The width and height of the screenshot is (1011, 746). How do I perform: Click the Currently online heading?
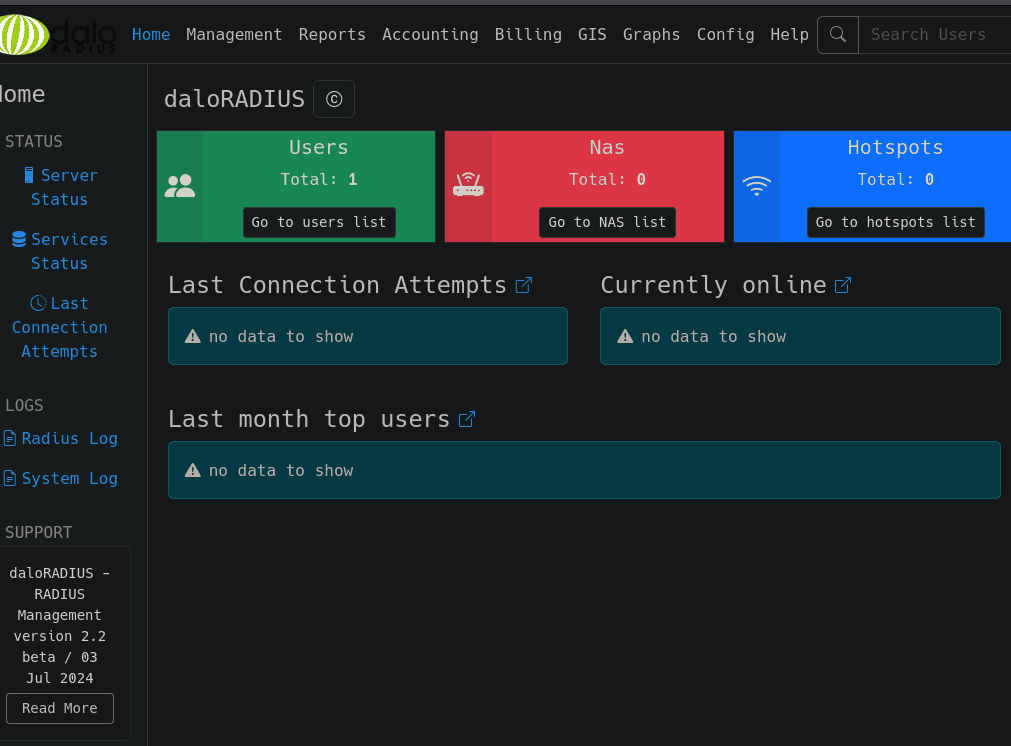(713, 285)
